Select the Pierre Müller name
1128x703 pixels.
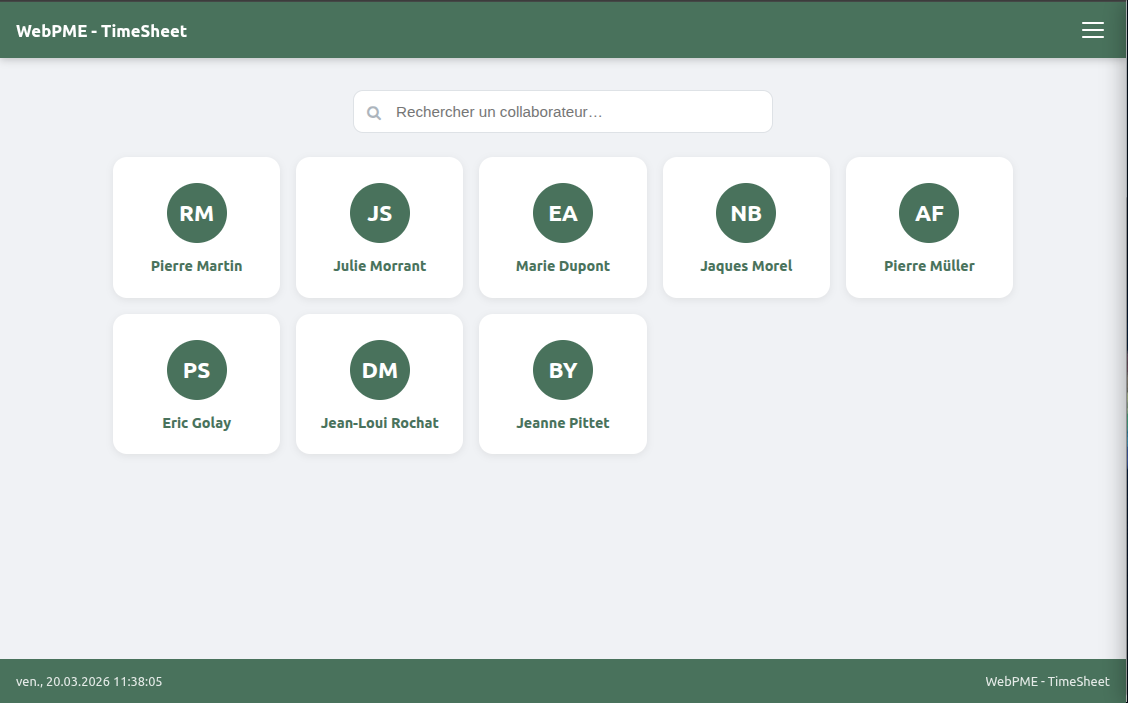pos(929,266)
